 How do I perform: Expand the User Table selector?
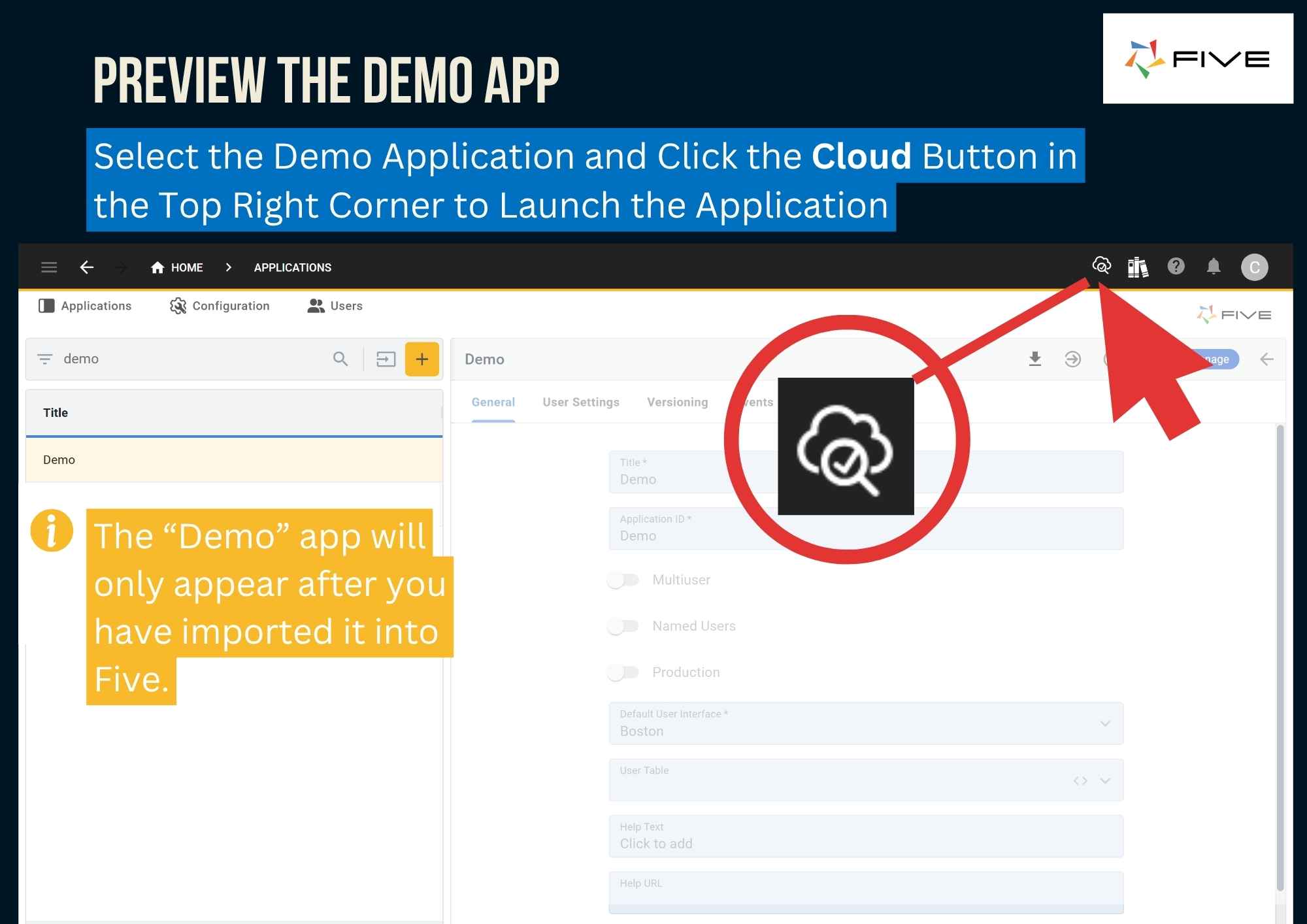1104,780
